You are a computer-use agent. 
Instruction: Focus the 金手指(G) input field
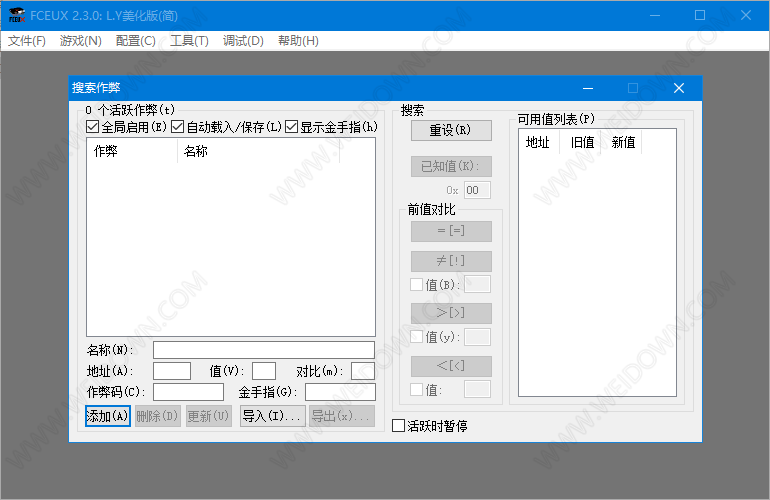340,392
